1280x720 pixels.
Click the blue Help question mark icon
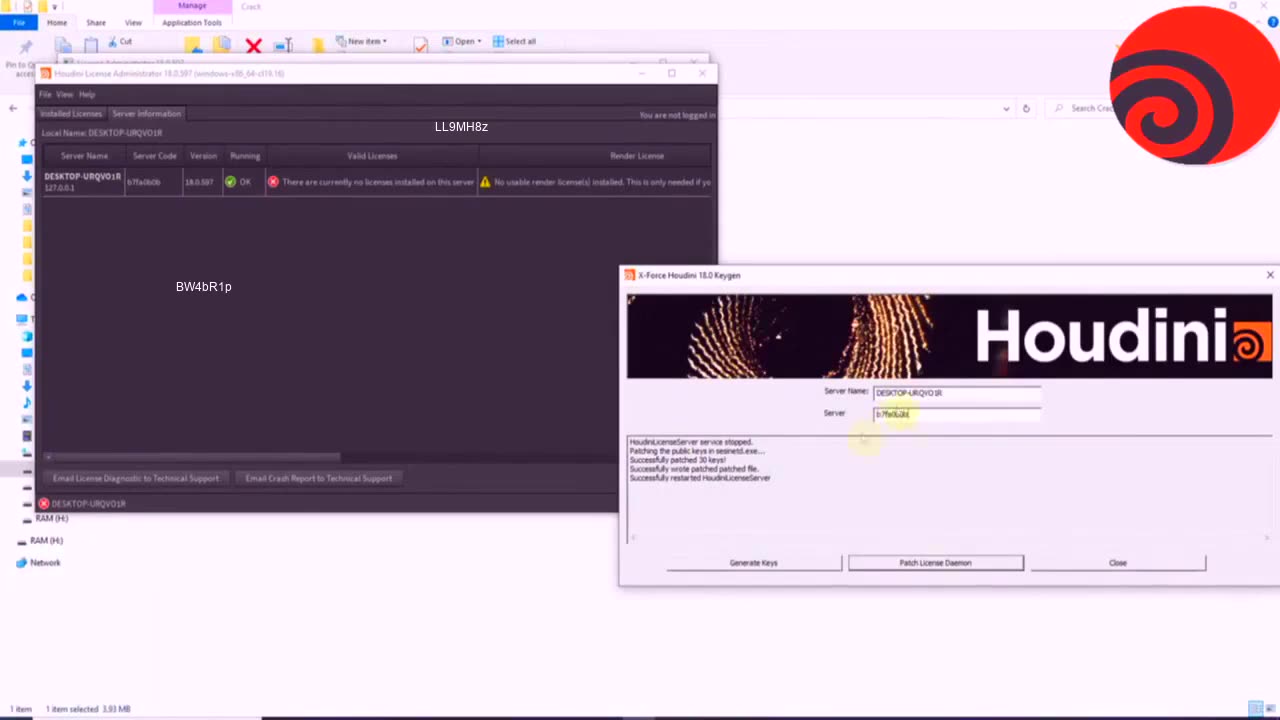[1273, 22]
